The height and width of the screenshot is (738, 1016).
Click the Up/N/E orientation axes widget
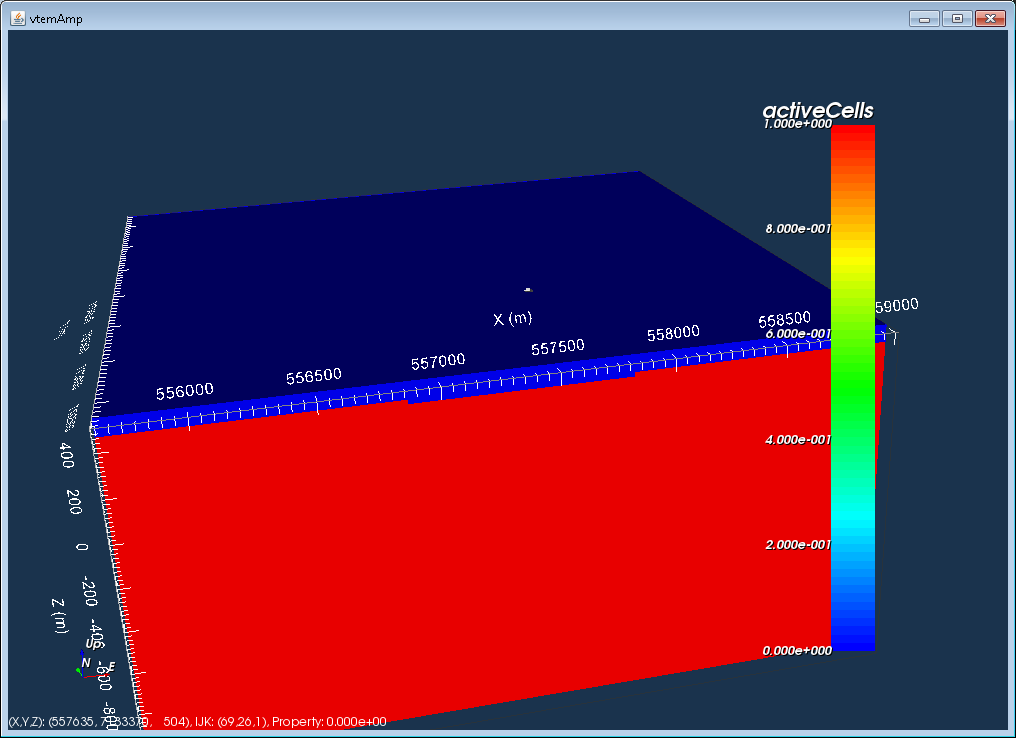pos(94,658)
